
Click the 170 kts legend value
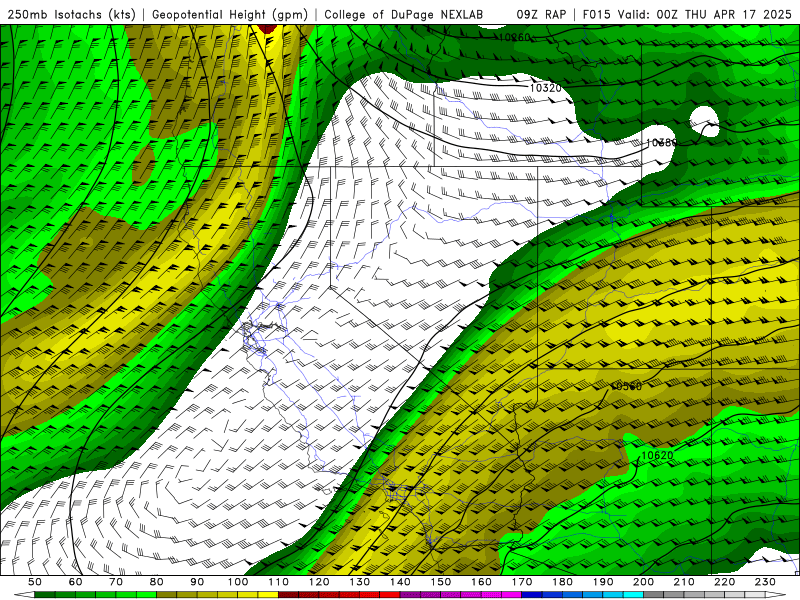tap(522, 582)
